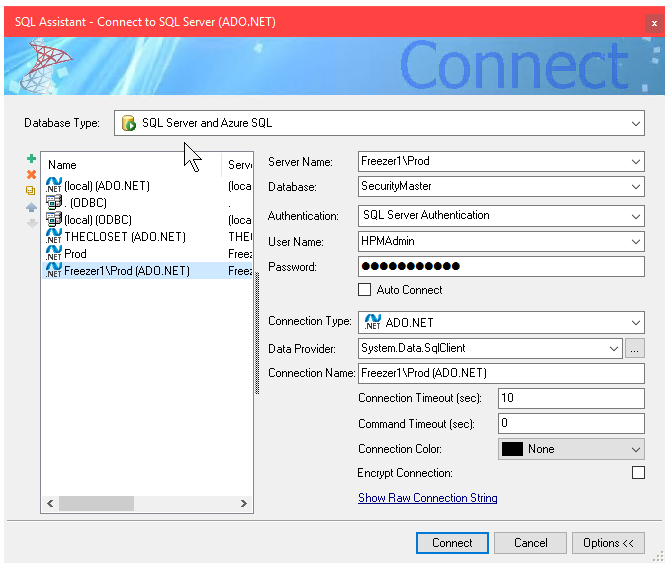Click the .NET icon of Freezer1\Prod (ADO.NET) row
668x563 pixels.
54,270
